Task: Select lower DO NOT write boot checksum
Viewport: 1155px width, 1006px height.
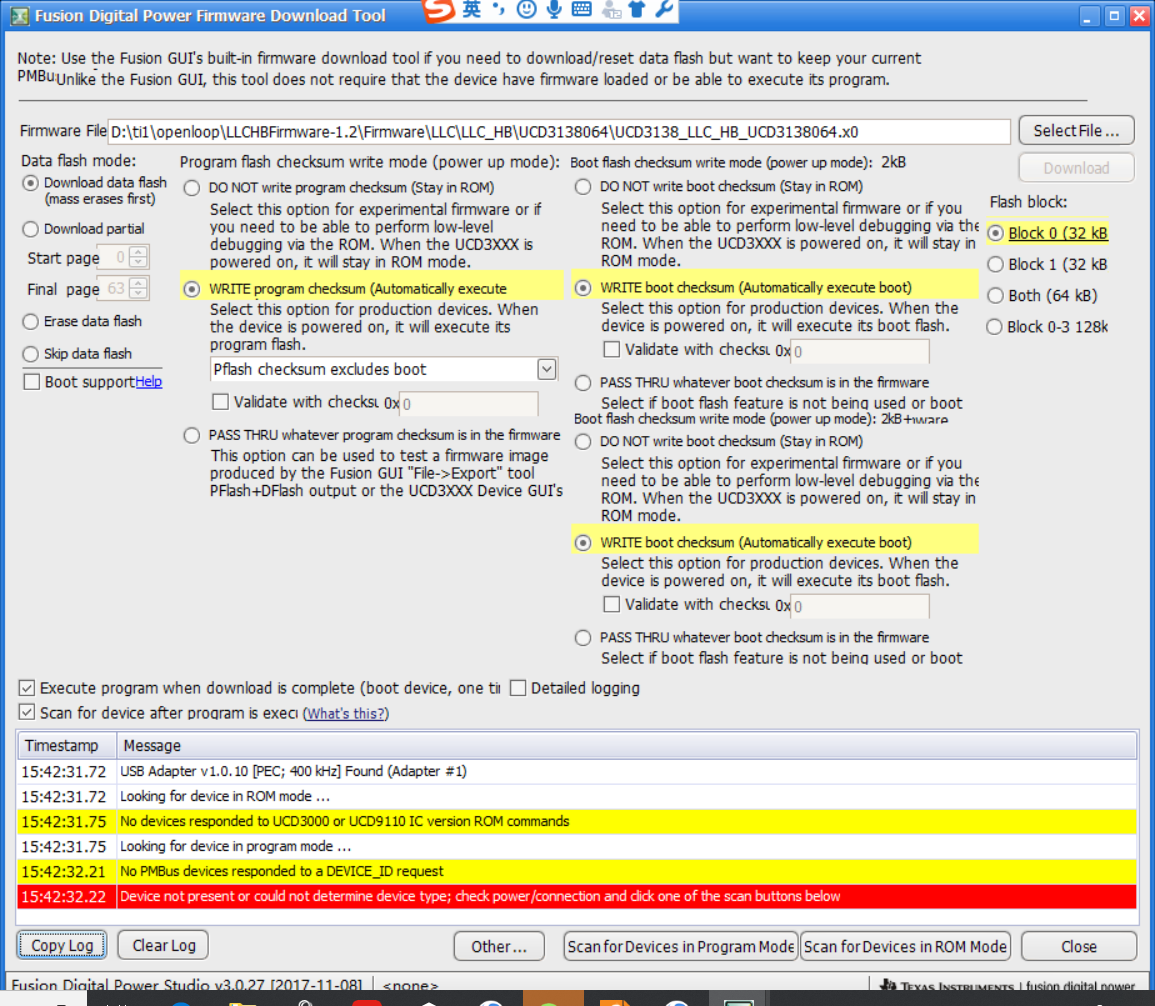Action: tap(583, 442)
